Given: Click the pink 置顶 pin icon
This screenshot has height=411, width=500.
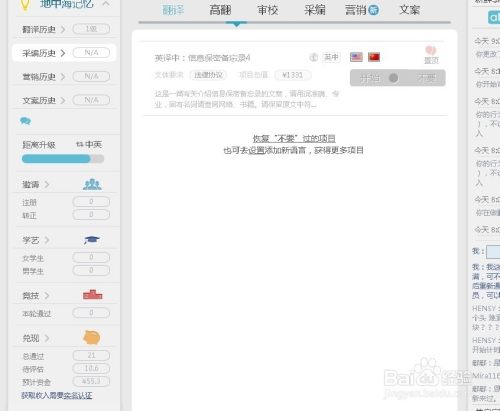Looking at the screenshot, I should point(431,51).
